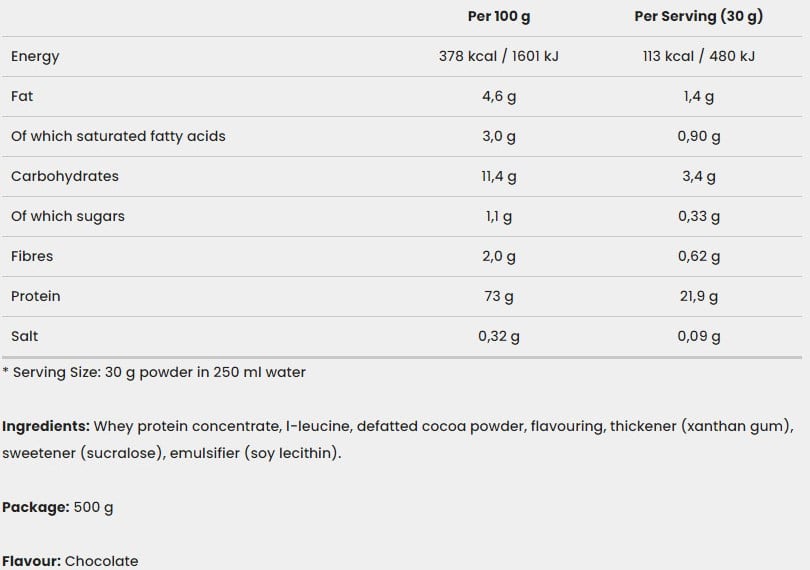Select 'Of which saturated fatty acids' label
The width and height of the screenshot is (810, 570).
118,136
